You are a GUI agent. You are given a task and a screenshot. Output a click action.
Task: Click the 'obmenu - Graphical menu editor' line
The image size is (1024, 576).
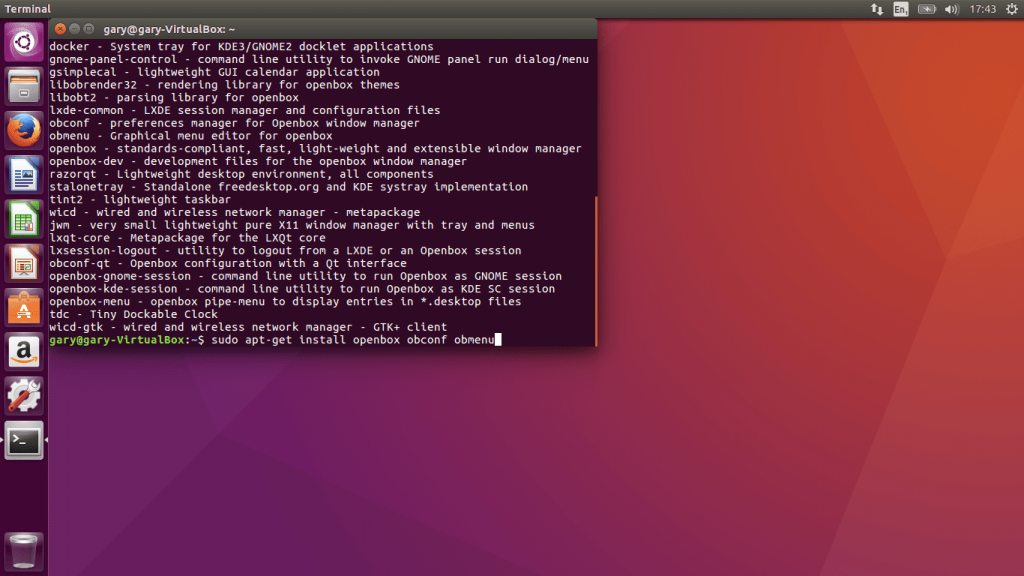pos(191,136)
